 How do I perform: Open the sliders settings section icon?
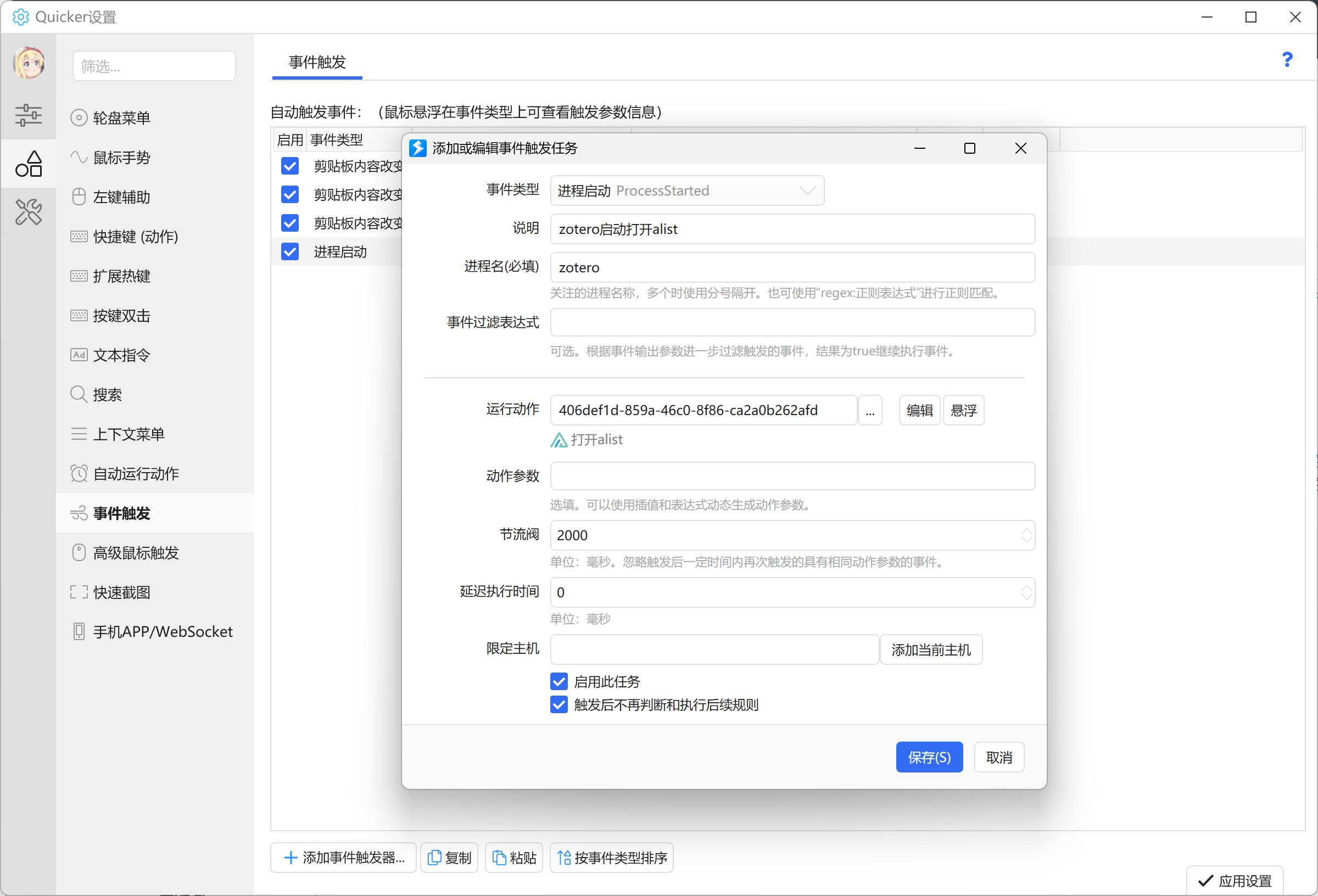29,115
